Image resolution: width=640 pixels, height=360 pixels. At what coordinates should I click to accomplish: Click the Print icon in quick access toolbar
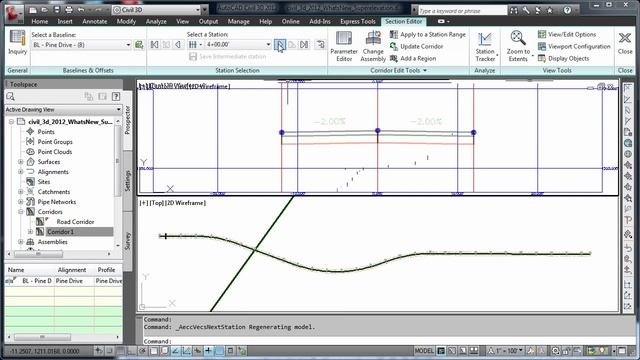click(69, 10)
